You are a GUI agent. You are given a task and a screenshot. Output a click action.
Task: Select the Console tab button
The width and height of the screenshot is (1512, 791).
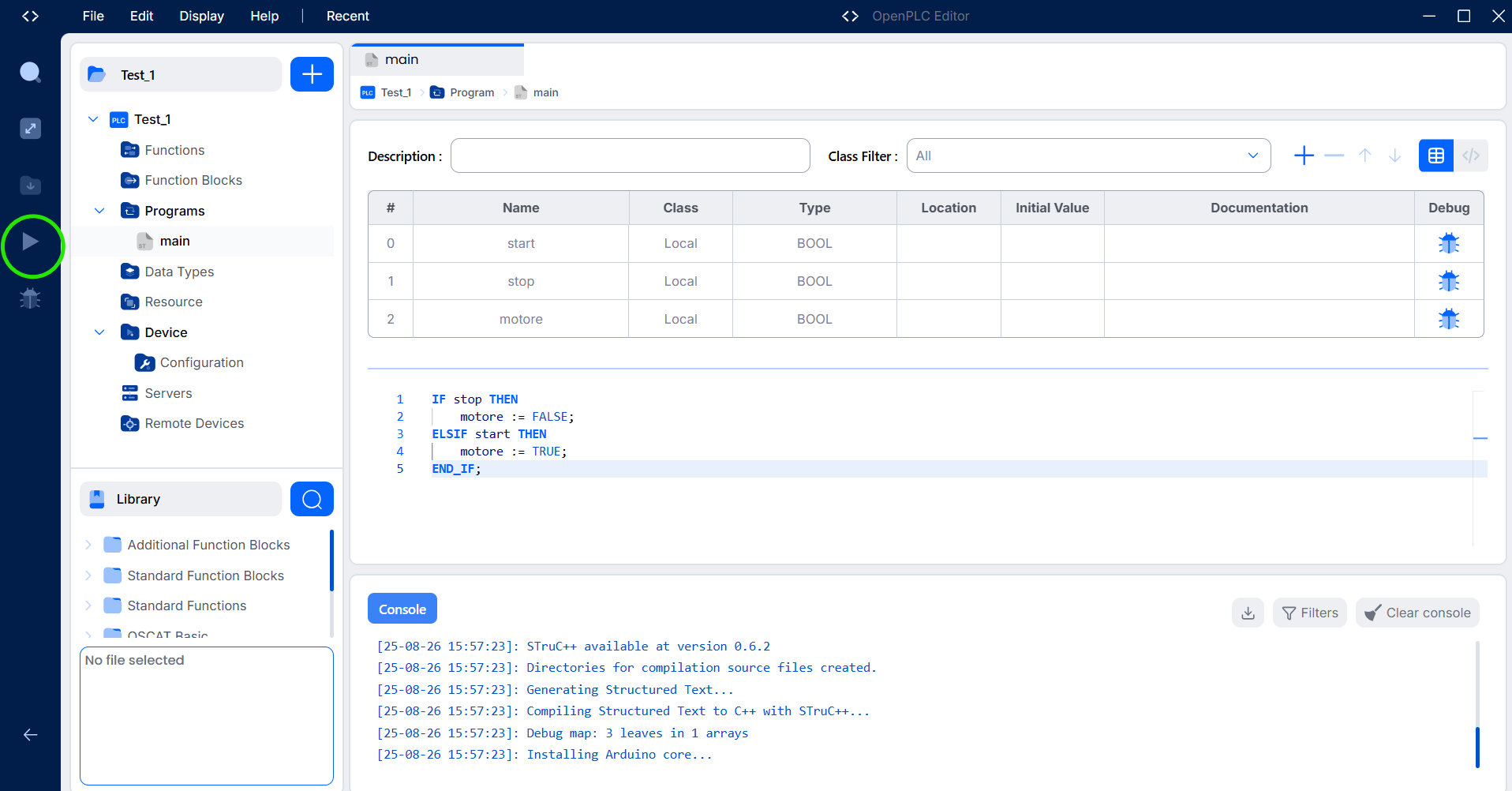(x=402, y=609)
